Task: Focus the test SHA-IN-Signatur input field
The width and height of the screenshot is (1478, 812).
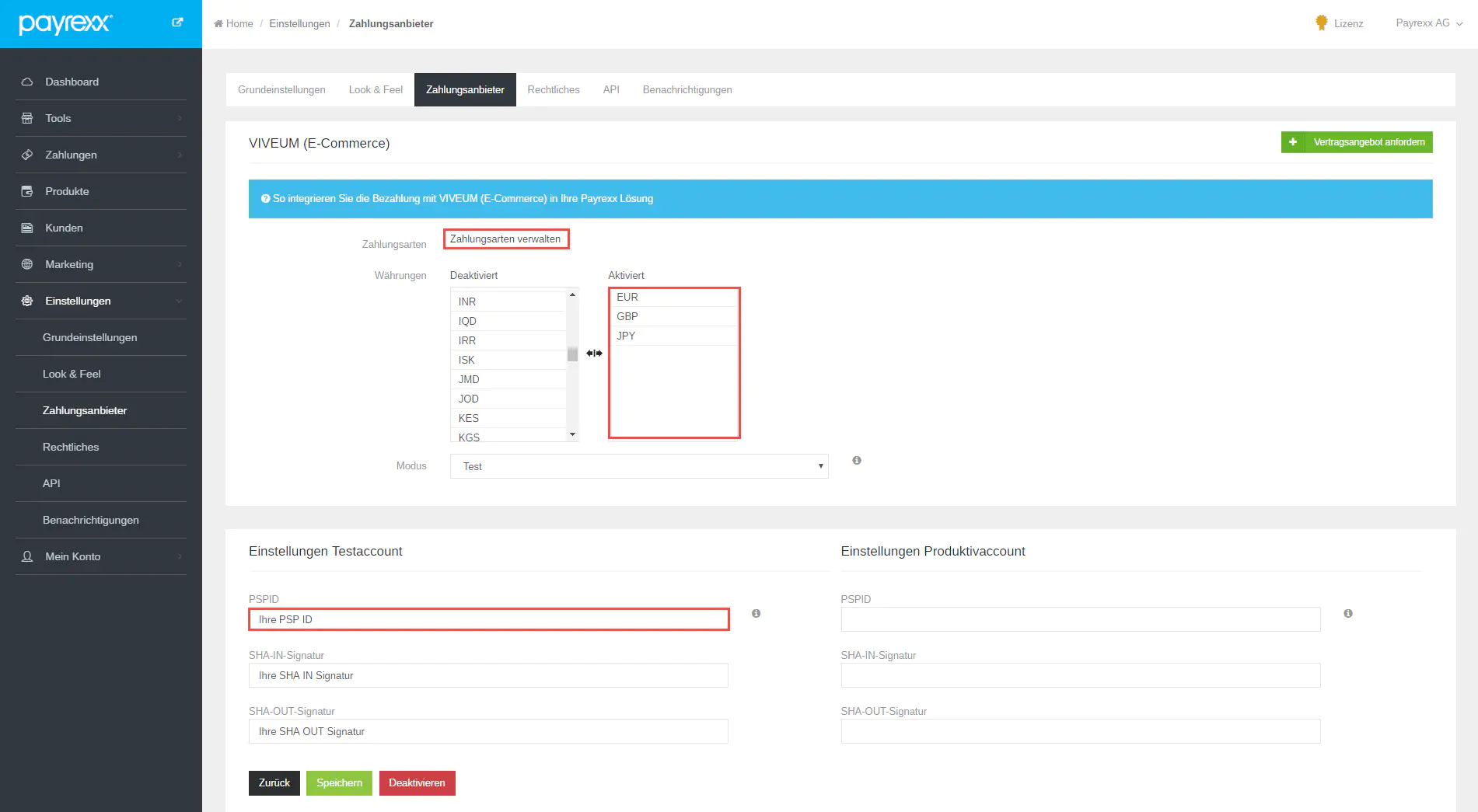Action: (488, 675)
